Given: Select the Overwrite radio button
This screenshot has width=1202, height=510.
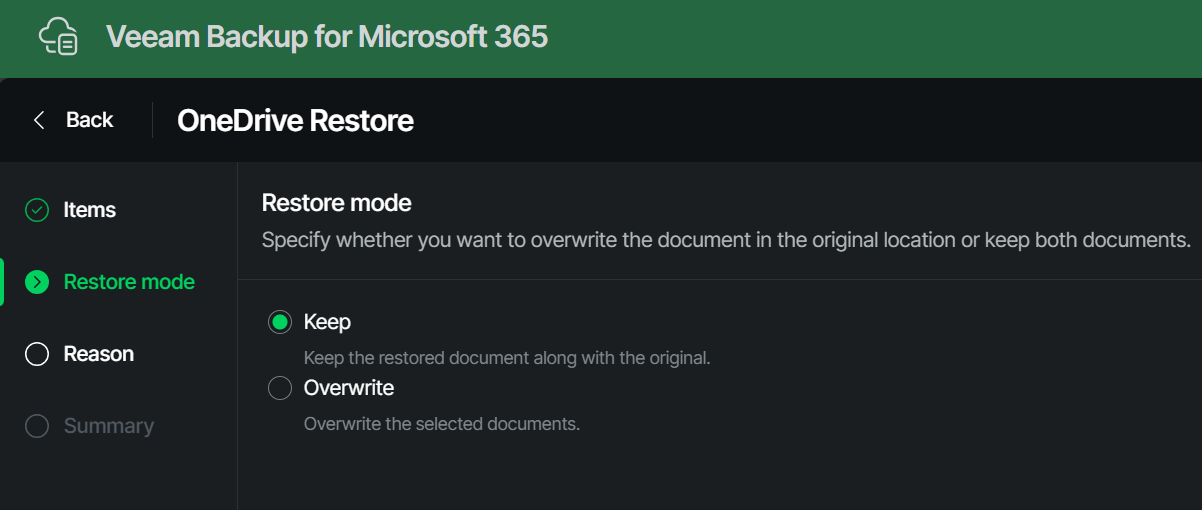Looking at the screenshot, I should 280,388.
